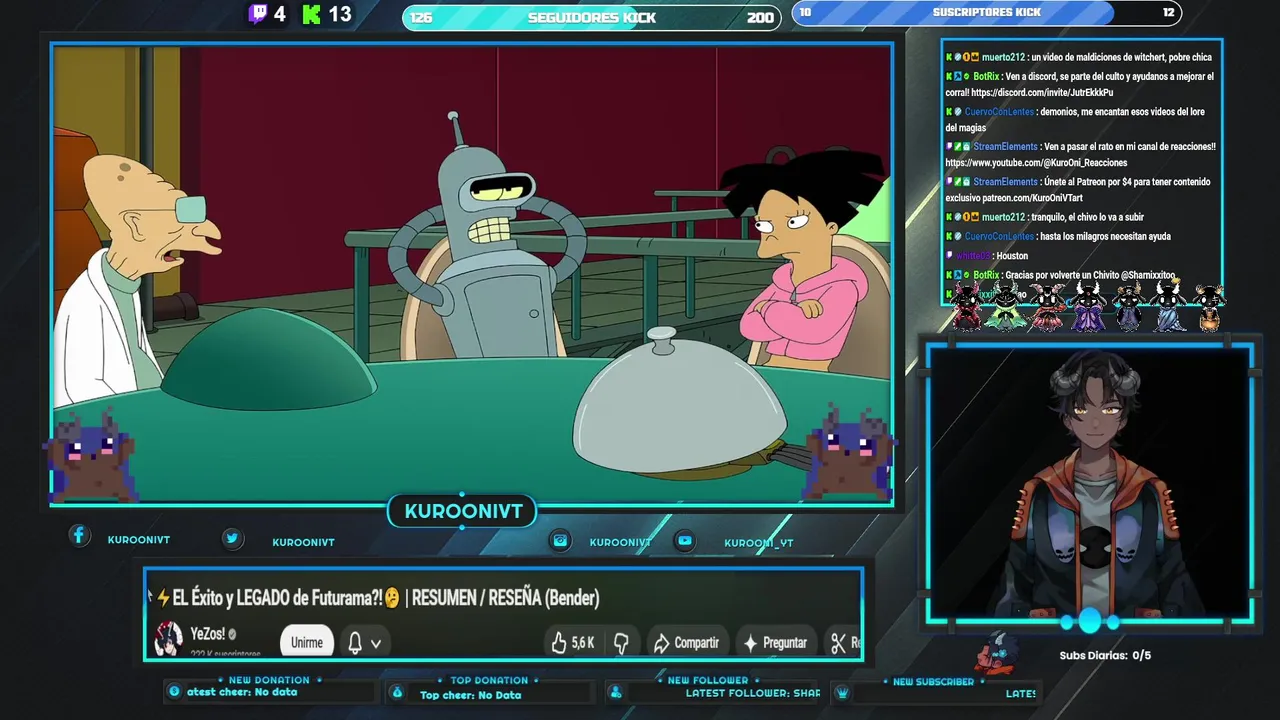Click the YeZos! channel avatar

click(x=168, y=638)
